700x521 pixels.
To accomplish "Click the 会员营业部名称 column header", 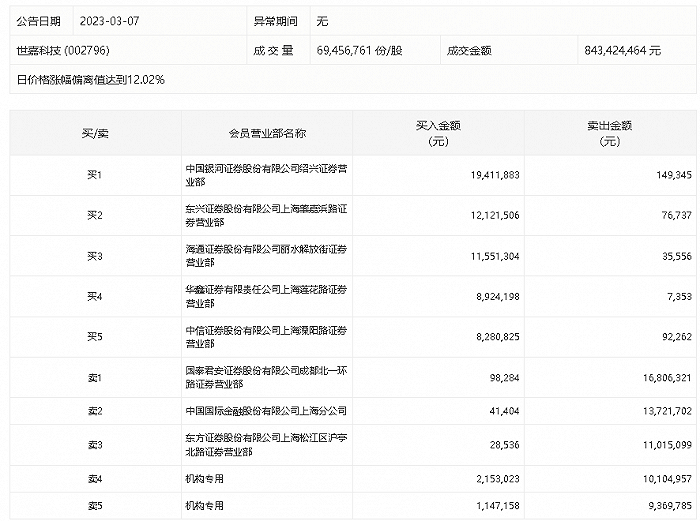I will click(267, 133).
